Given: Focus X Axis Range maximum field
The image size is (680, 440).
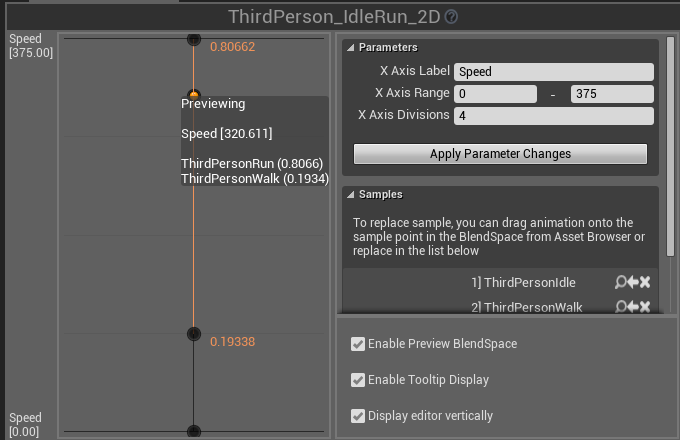Looking at the screenshot, I should [612, 94].
